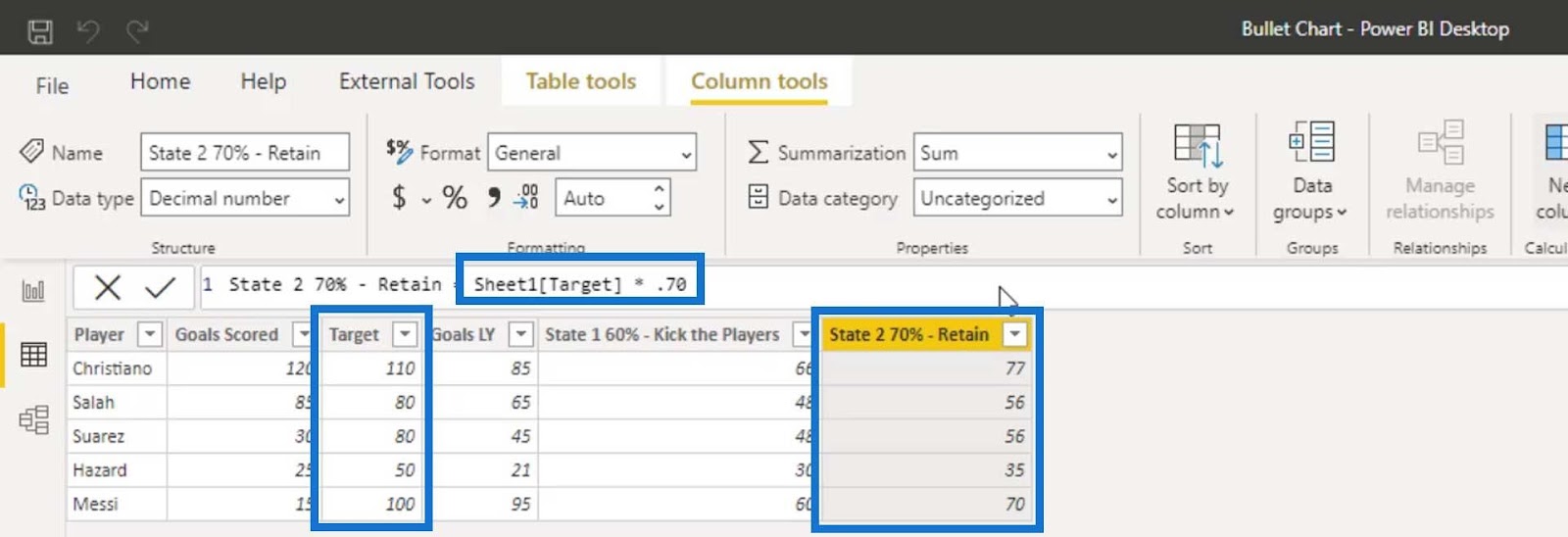Open the Data type dropdown

(245, 198)
